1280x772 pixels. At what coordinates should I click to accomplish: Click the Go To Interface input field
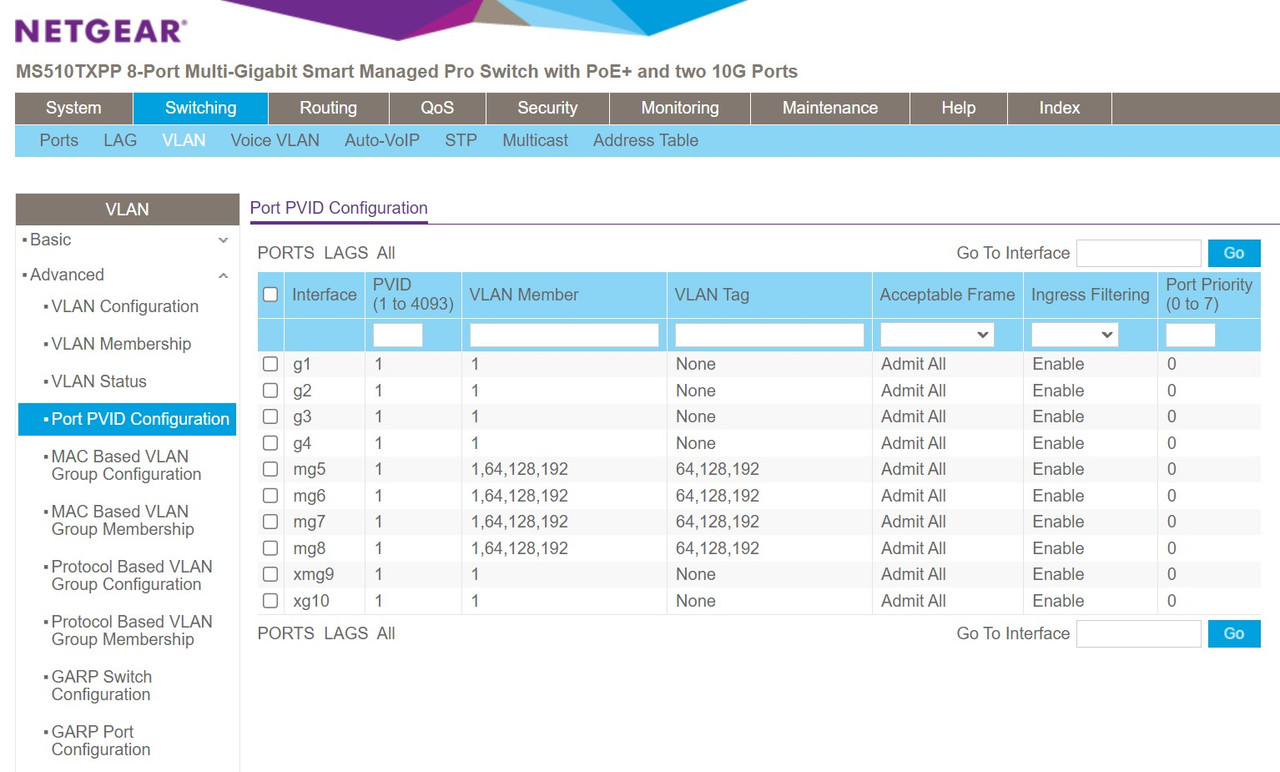pyautogui.click(x=1138, y=253)
